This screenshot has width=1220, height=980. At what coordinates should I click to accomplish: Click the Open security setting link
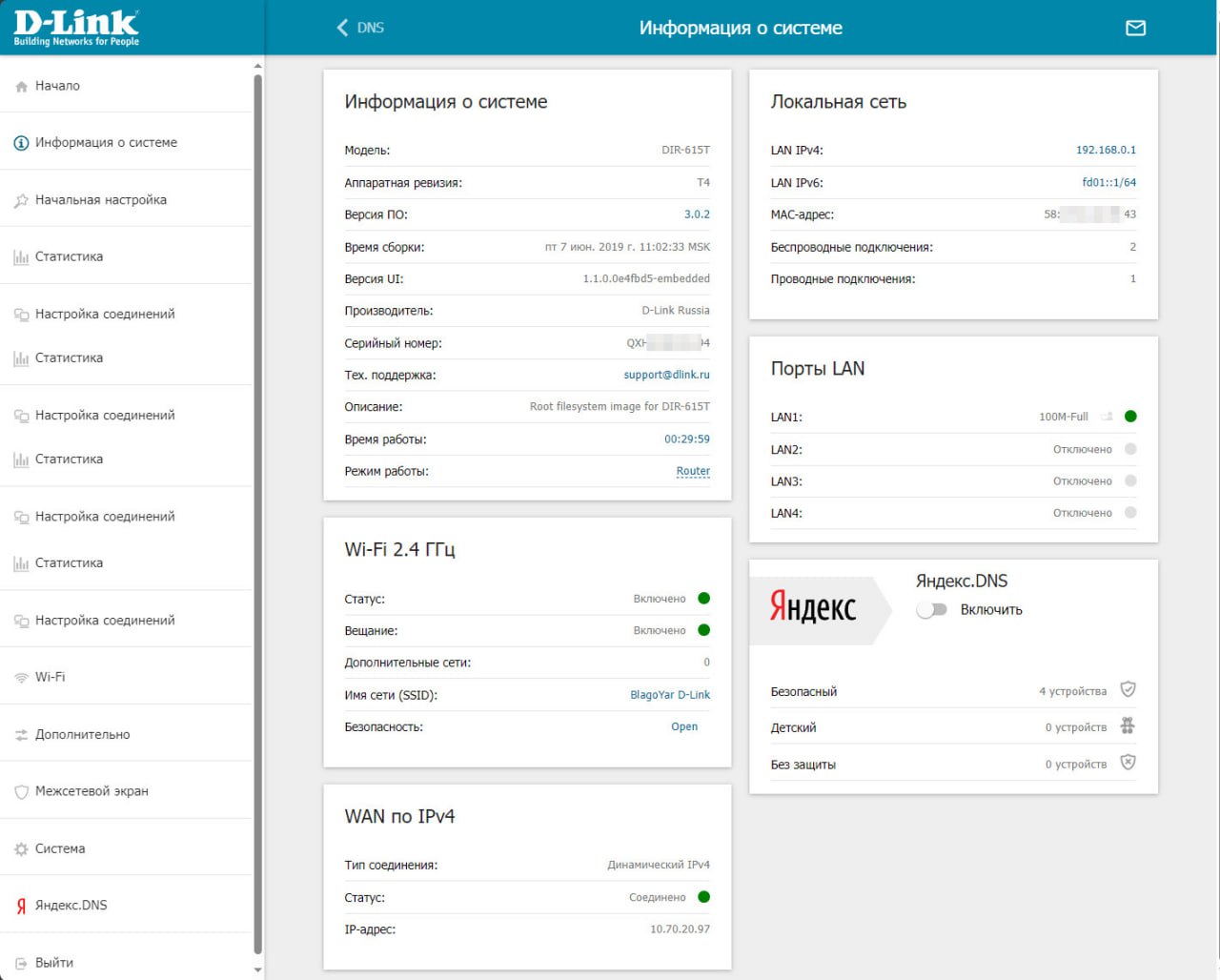(x=684, y=726)
